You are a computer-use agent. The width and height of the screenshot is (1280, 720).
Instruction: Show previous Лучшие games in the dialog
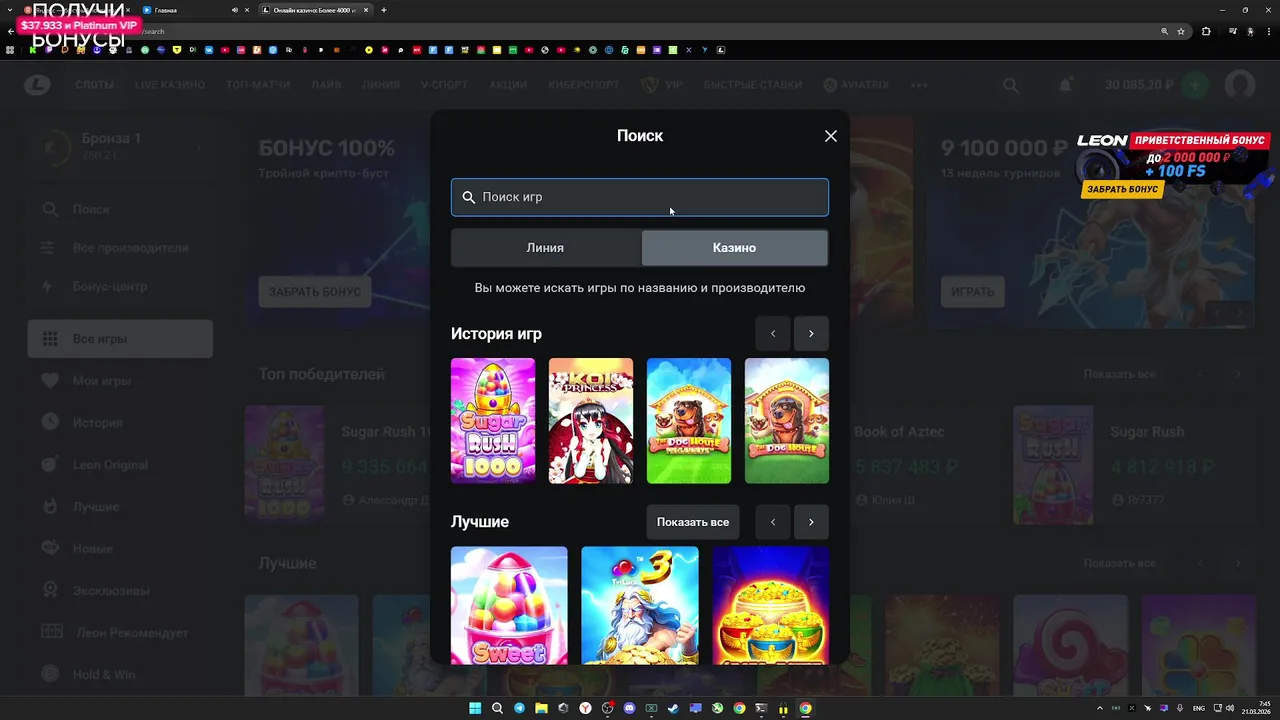[772, 522]
